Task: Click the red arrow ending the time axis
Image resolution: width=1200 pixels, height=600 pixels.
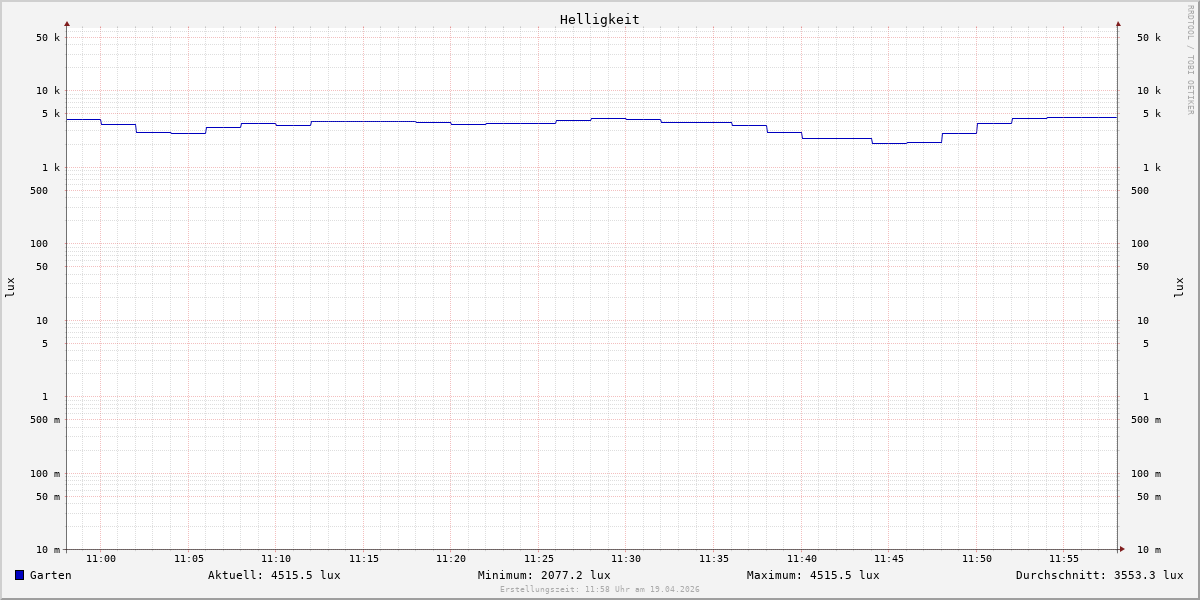Action: pyautogui.click(x=1122, y=549)
